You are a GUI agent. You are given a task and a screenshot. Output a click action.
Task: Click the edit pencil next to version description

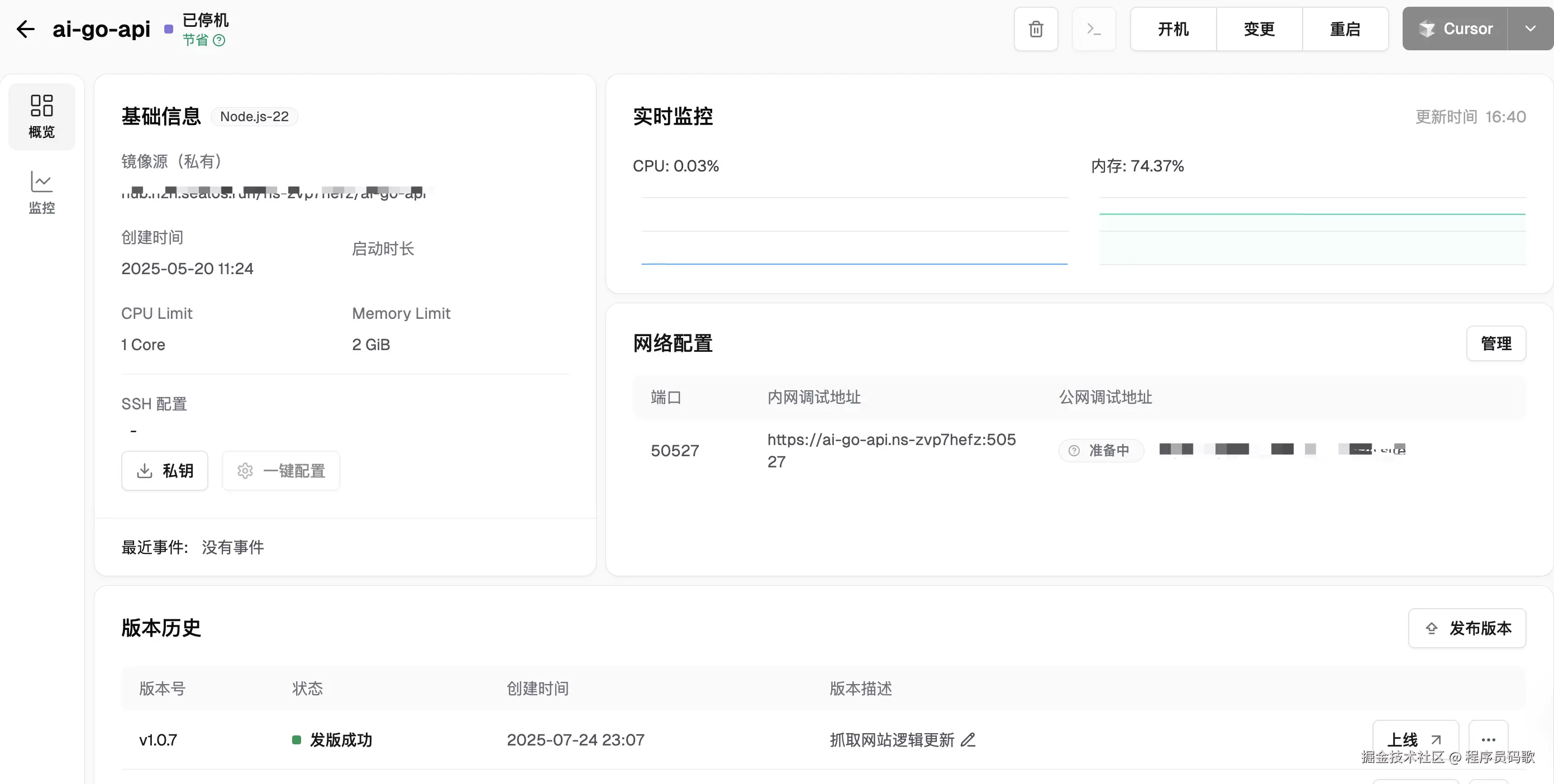point(968,740)
